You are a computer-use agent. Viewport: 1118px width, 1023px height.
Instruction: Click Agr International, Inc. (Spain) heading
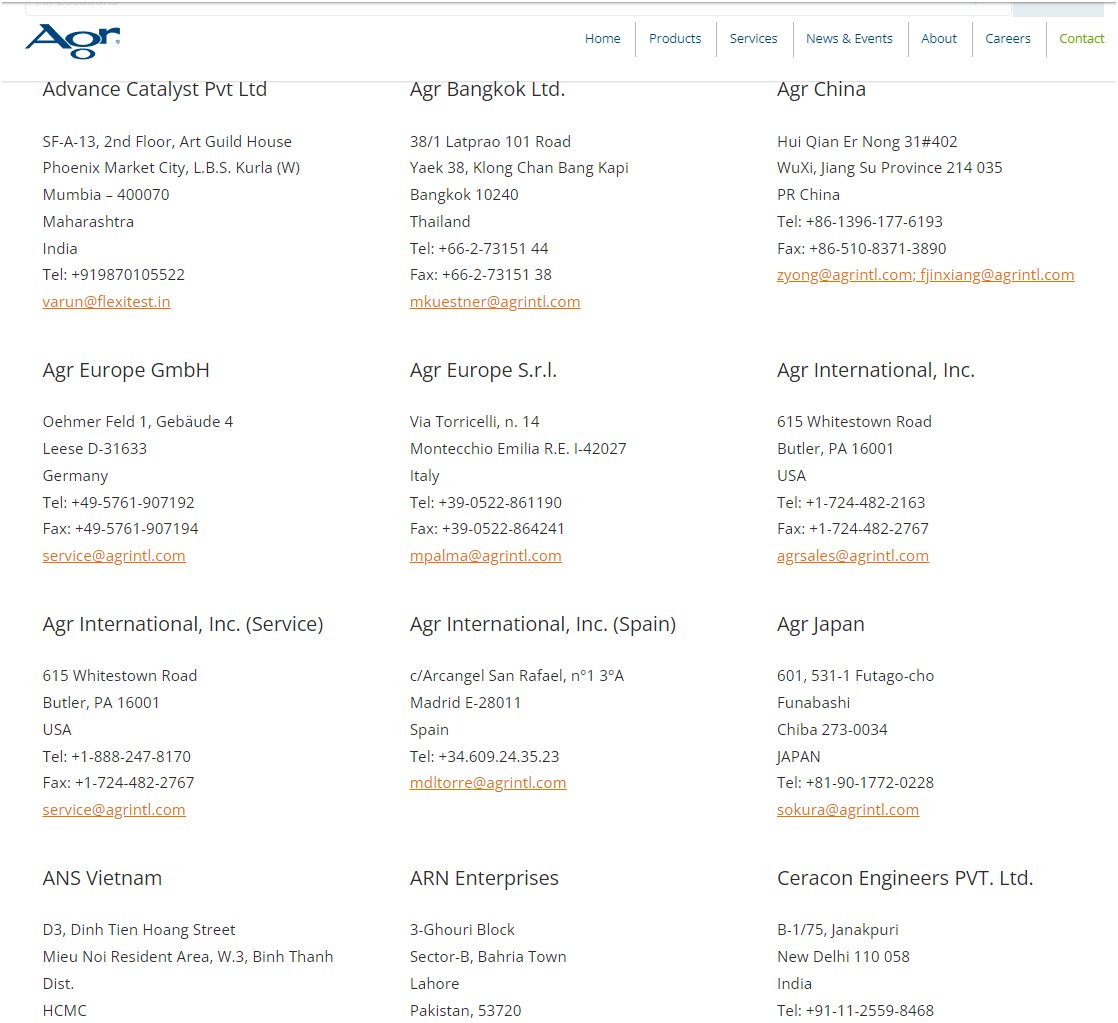click(x=543, y=624)
